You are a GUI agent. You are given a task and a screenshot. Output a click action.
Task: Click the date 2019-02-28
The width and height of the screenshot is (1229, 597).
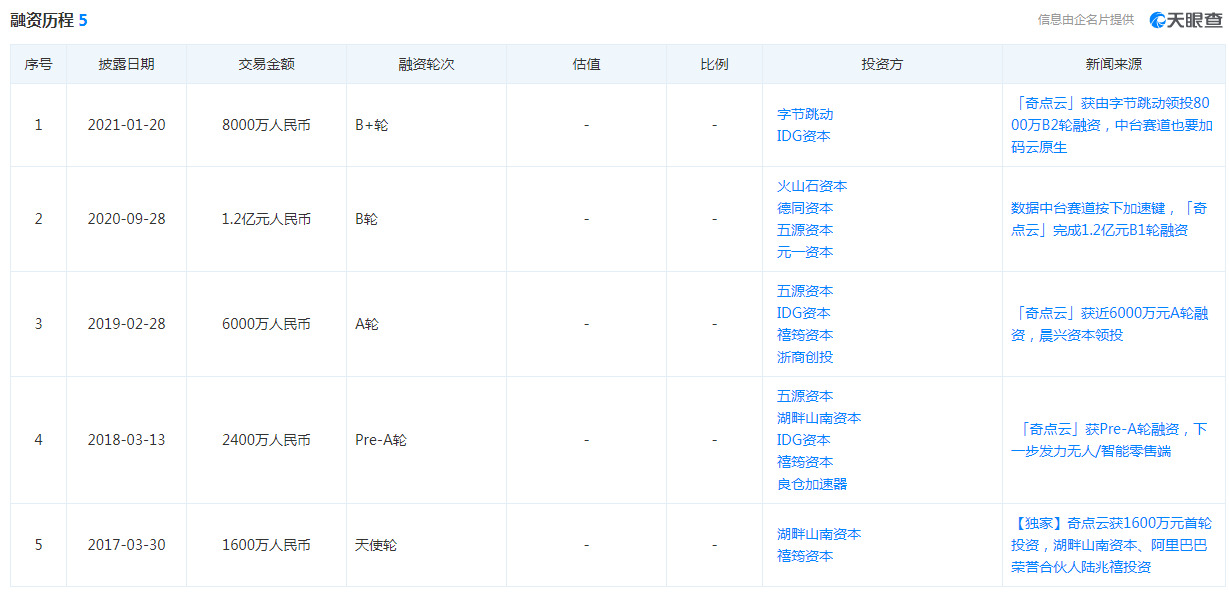[127, 324]
